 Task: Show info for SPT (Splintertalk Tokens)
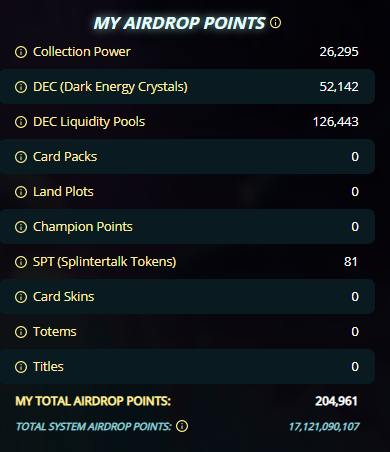click(x=21, y=262)
